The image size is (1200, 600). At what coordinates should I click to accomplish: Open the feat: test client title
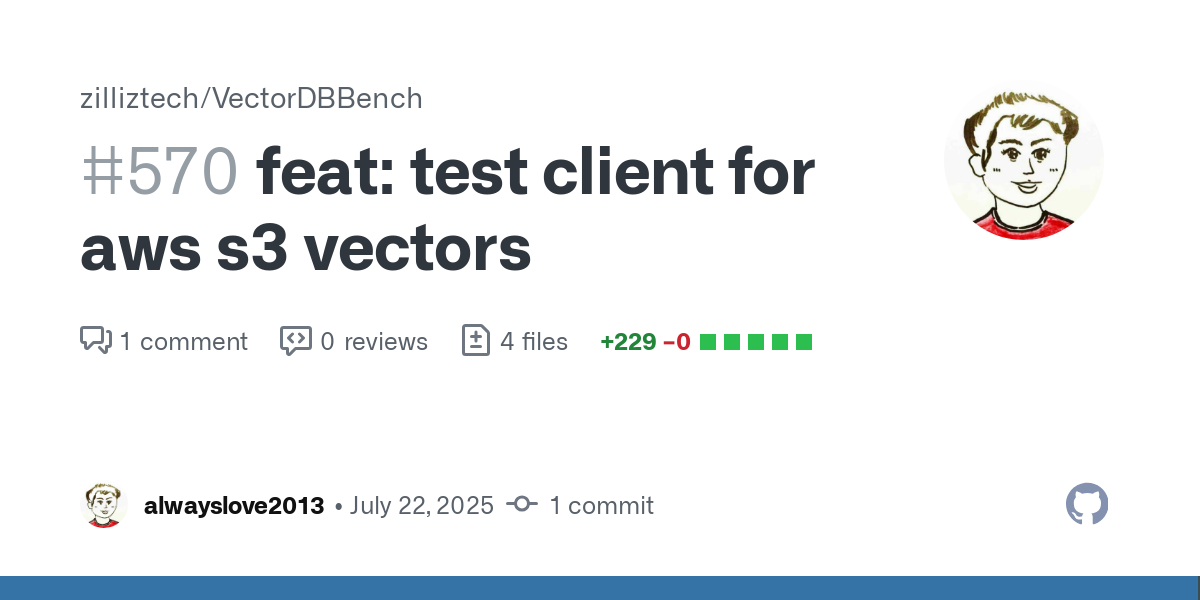coord(447,210)
